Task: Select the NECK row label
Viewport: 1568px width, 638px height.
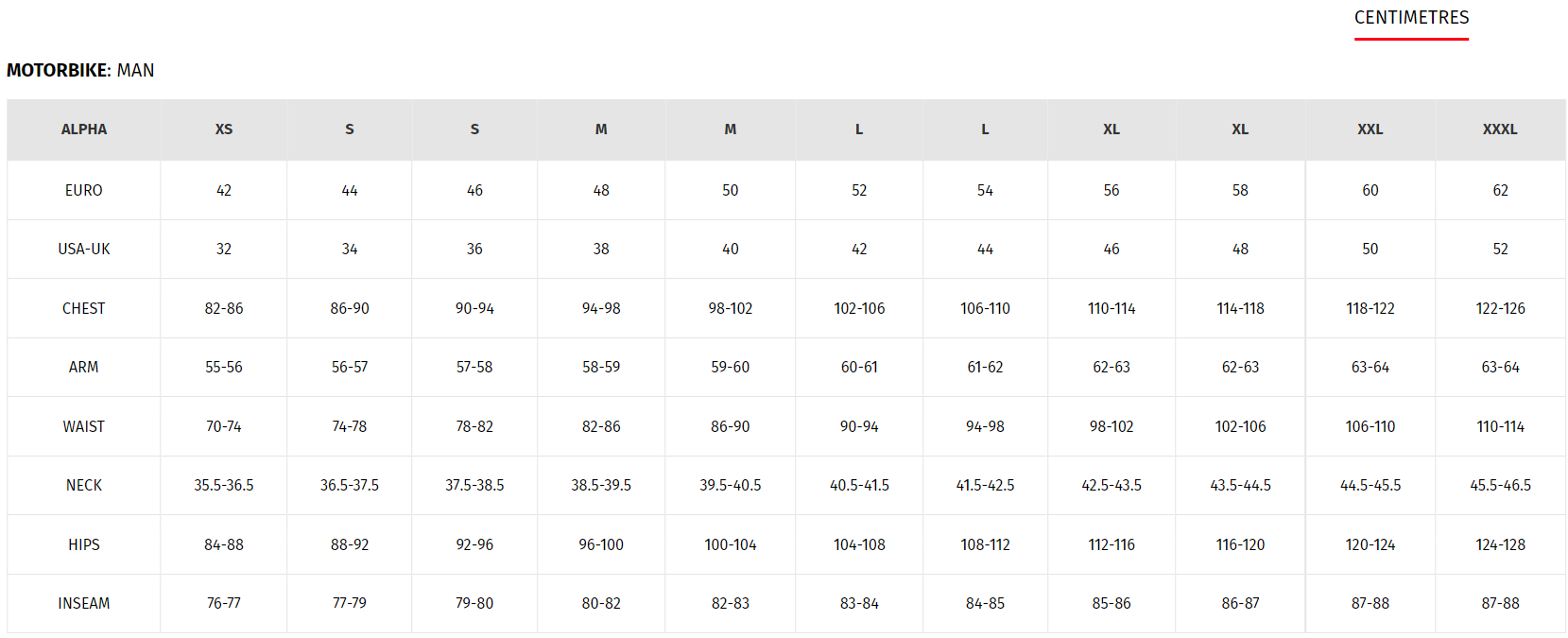Action: click(x=84, y=485)
